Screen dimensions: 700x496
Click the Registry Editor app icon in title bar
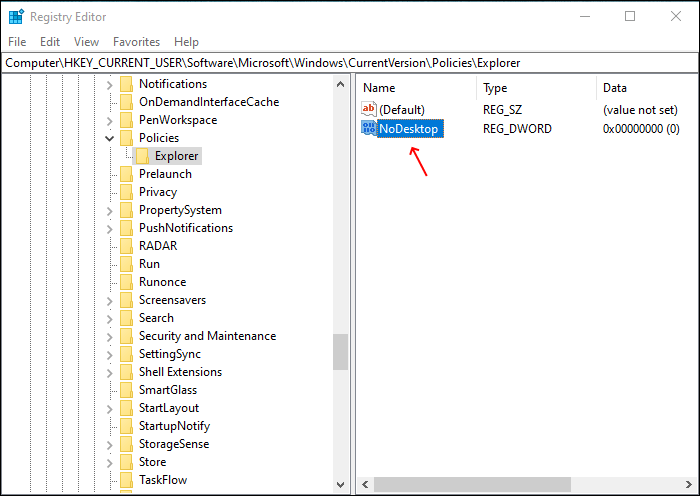pyautogui.click(x=16, y=16)
